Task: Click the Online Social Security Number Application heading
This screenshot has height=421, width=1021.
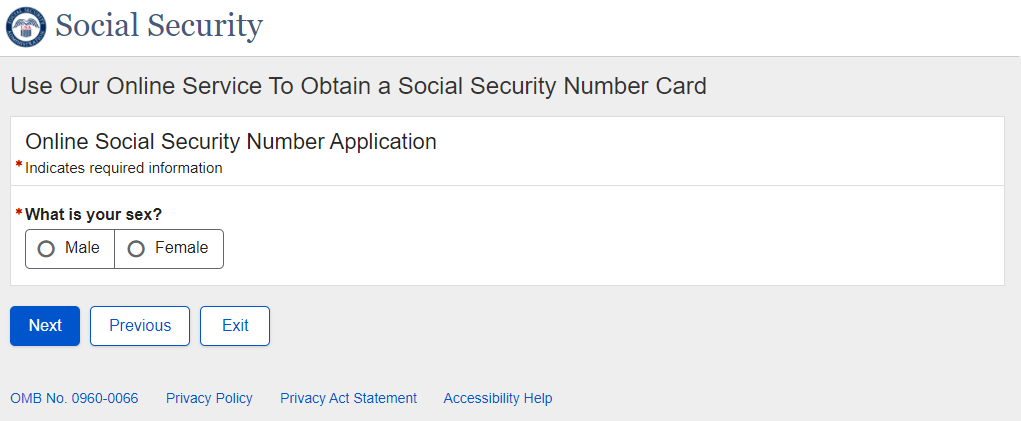Action: [231, 142]
